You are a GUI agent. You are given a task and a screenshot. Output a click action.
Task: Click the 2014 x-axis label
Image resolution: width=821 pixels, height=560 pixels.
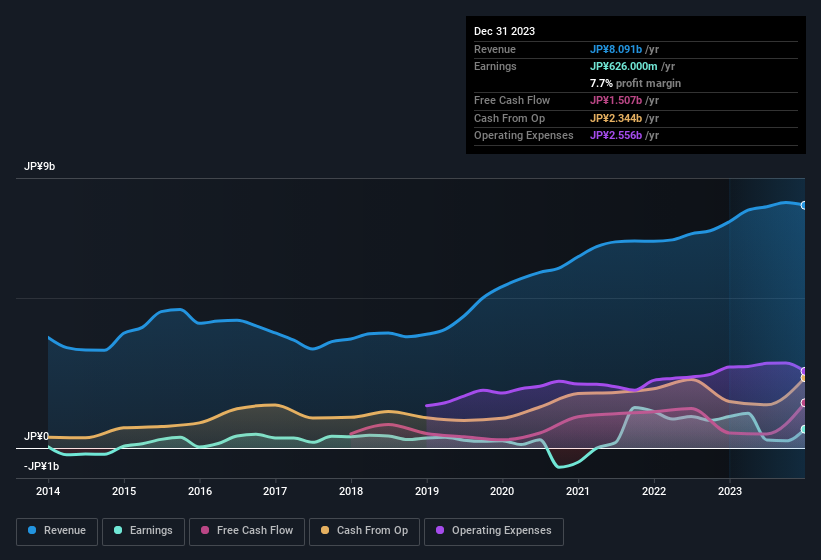point(48,491)
